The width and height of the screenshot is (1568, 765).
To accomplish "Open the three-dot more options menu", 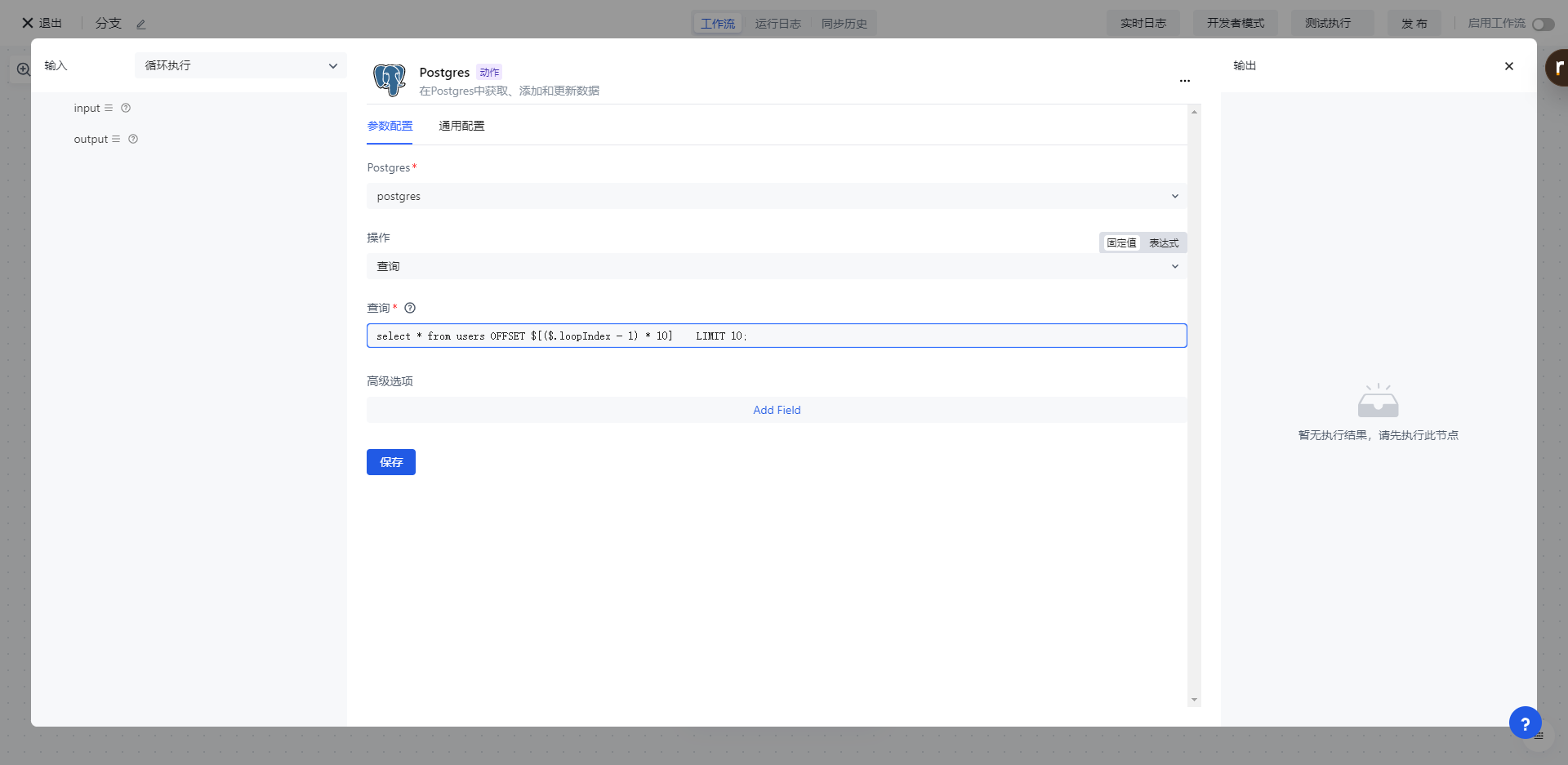I will (x=1184, y=81).
